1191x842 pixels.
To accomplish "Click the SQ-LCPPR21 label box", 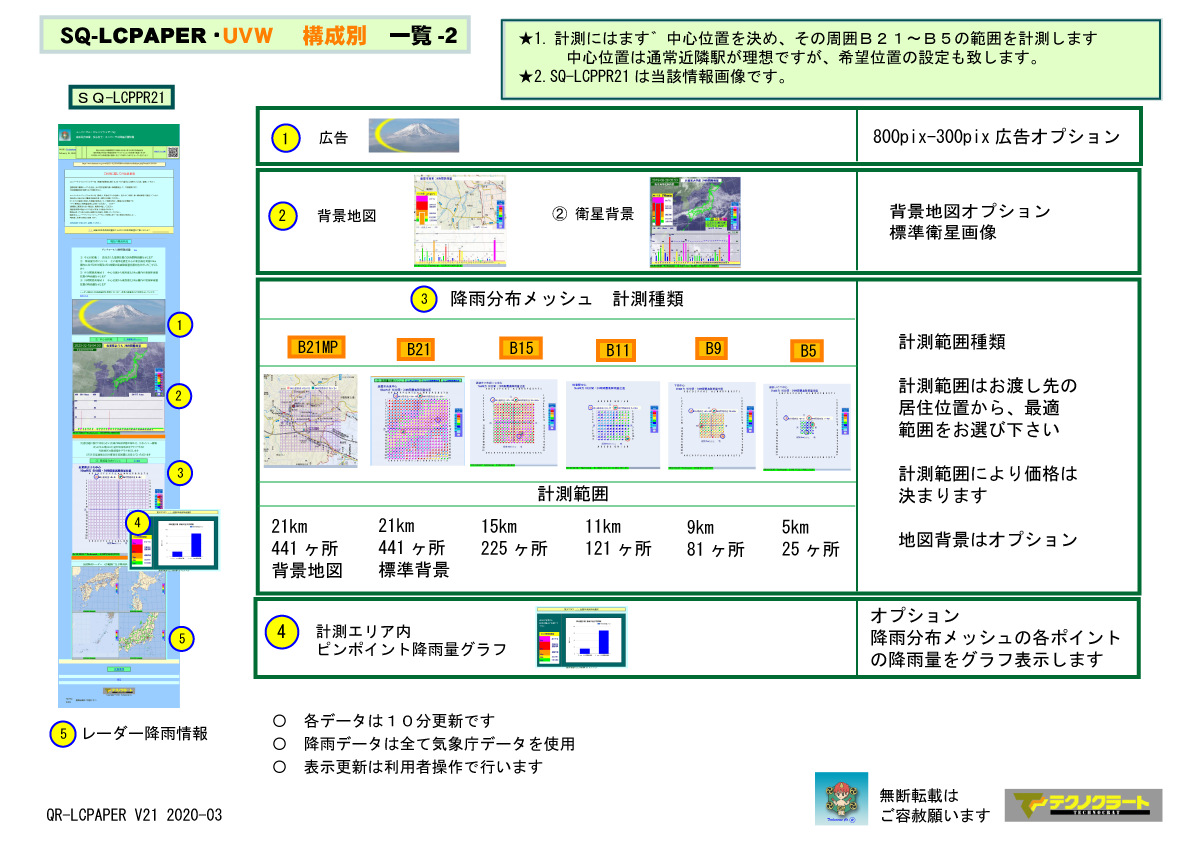I will pos(122,97).
